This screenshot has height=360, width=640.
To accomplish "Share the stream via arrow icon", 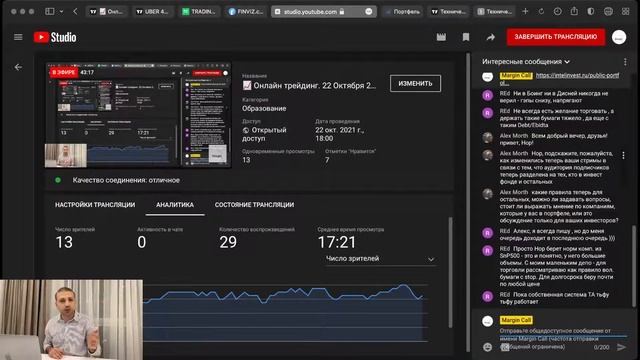I will (x=491, y=37).
